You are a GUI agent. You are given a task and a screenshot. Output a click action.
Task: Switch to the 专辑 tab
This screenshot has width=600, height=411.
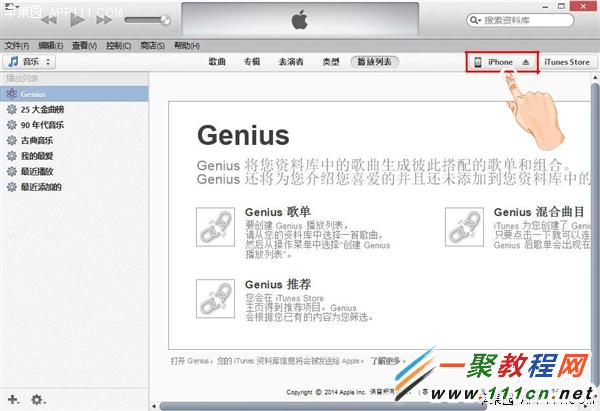(252, 62)
